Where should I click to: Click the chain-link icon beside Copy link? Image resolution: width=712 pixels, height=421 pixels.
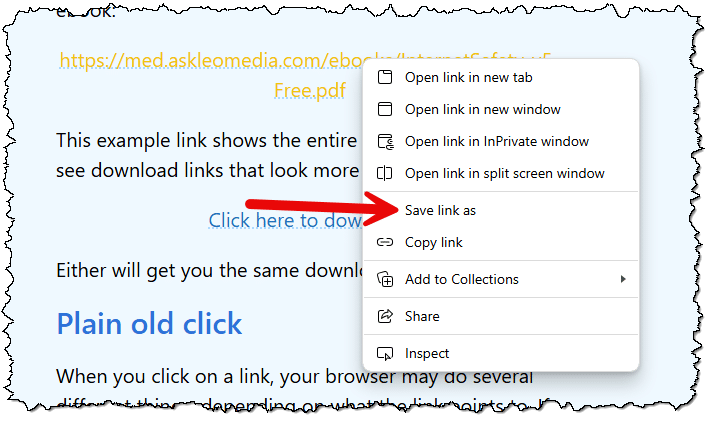pos(385,242)
